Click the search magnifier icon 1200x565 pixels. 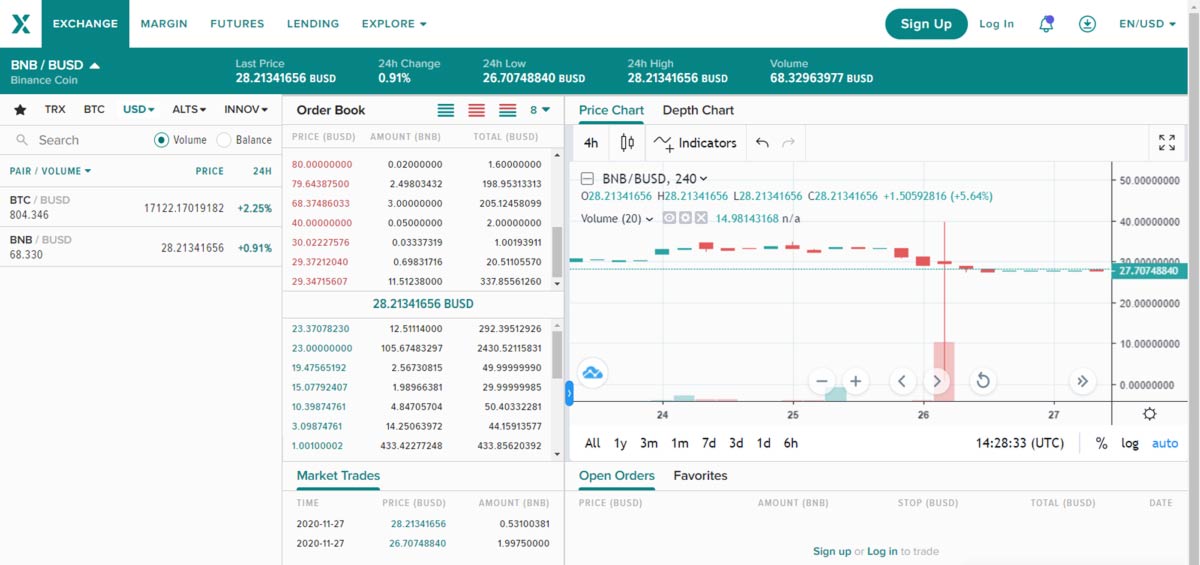21,140
